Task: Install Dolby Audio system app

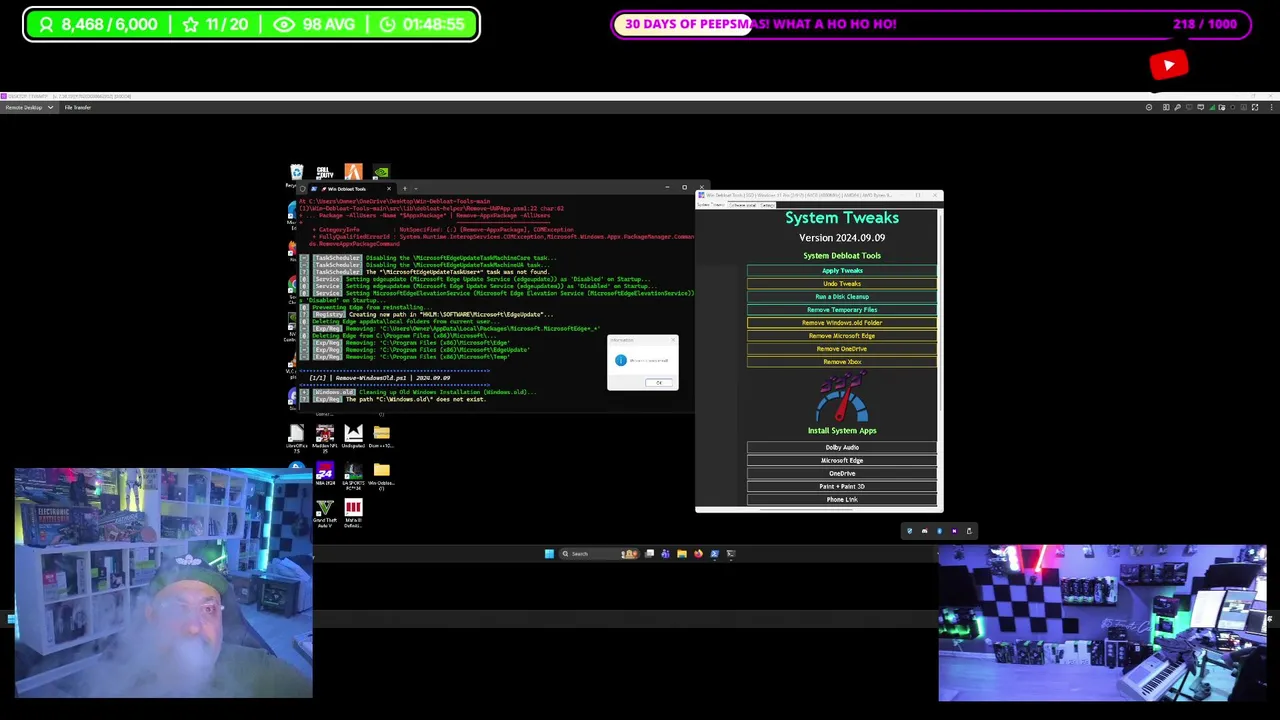Action: 842,447
